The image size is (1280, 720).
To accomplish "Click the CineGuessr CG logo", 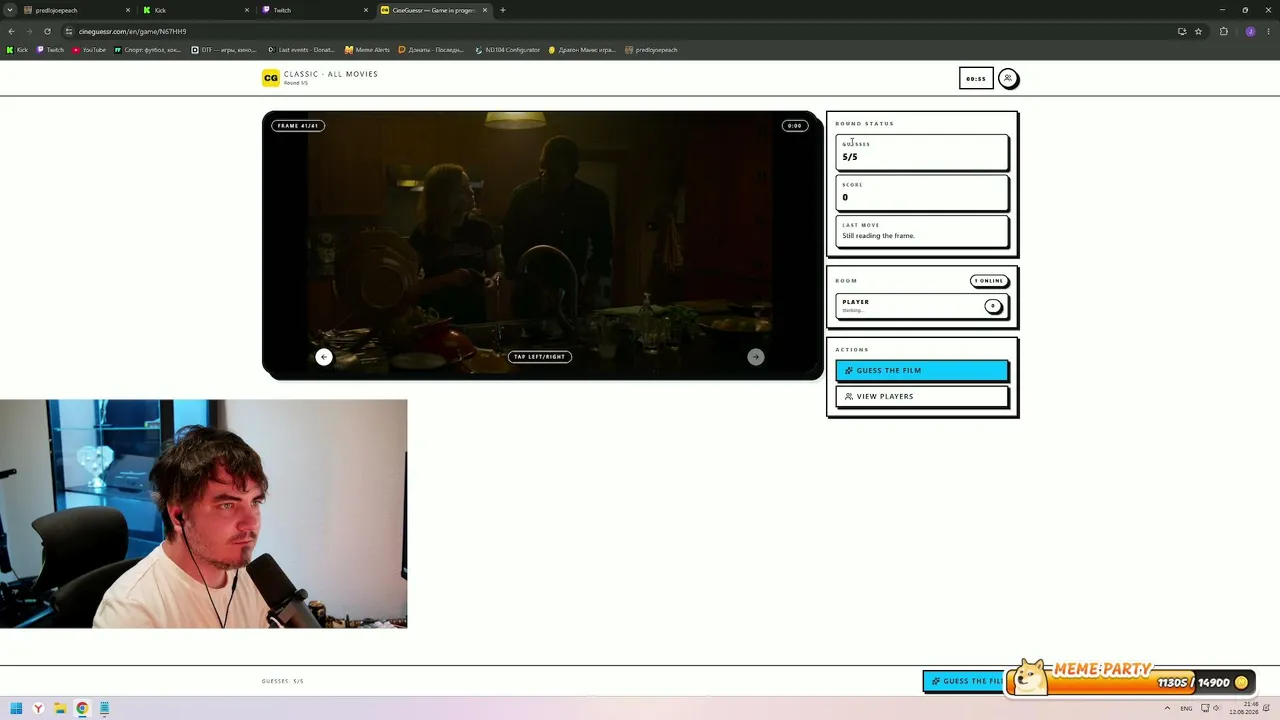I will coord(270,78).
